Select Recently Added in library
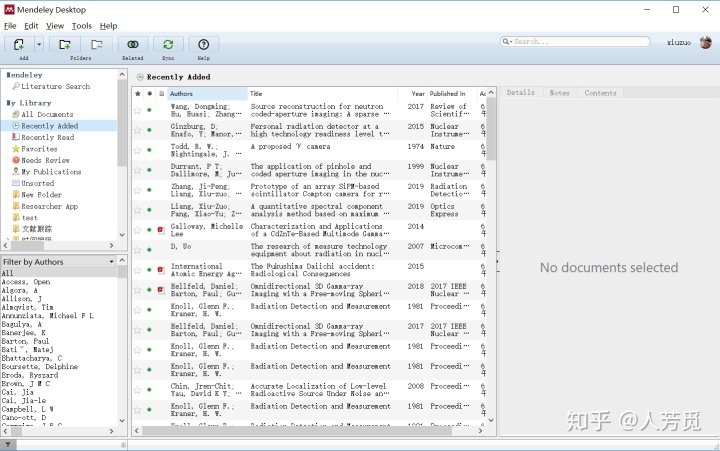Screen dimensions: 720x451 [50, 126]
